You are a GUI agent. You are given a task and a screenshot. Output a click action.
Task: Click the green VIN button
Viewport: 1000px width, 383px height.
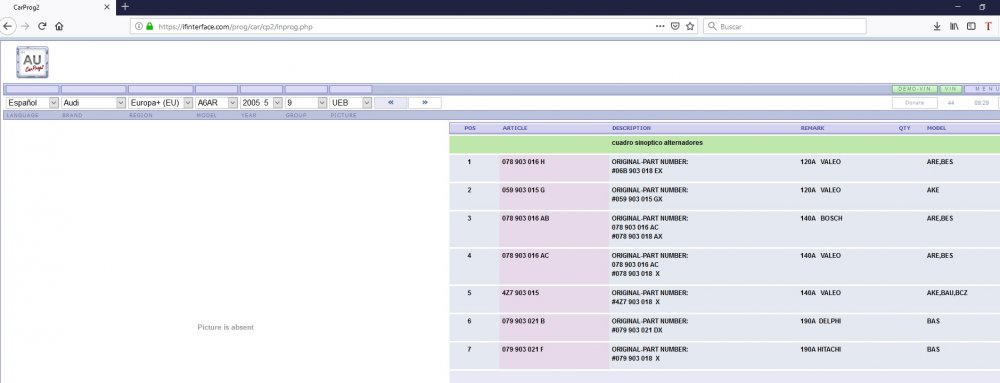point(951,89)
